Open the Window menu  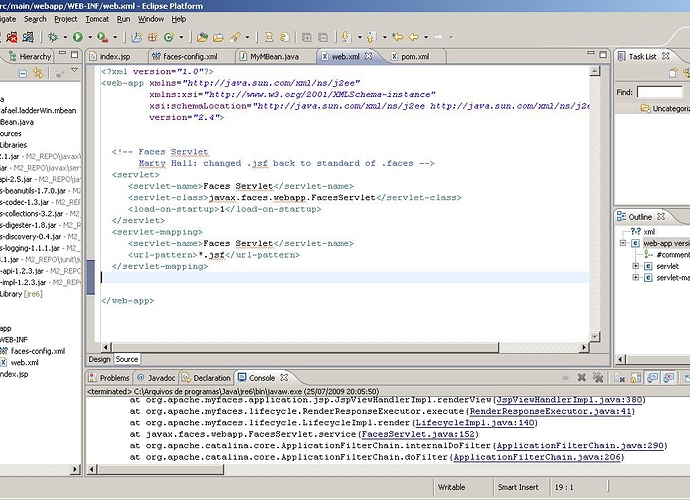click(x=151, y=19)
